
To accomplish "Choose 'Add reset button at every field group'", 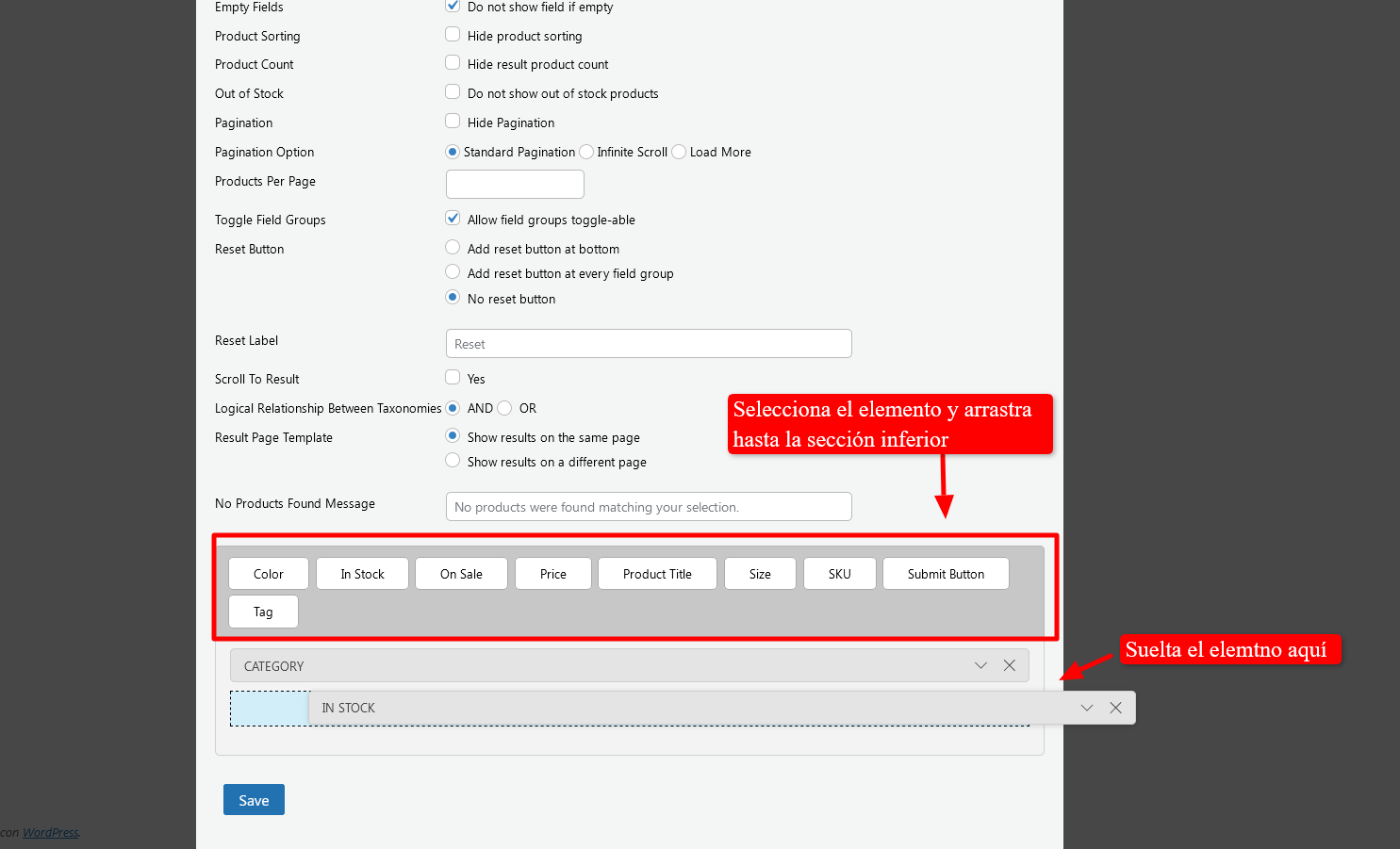I will pyautogui.click(x=453, y=271).
